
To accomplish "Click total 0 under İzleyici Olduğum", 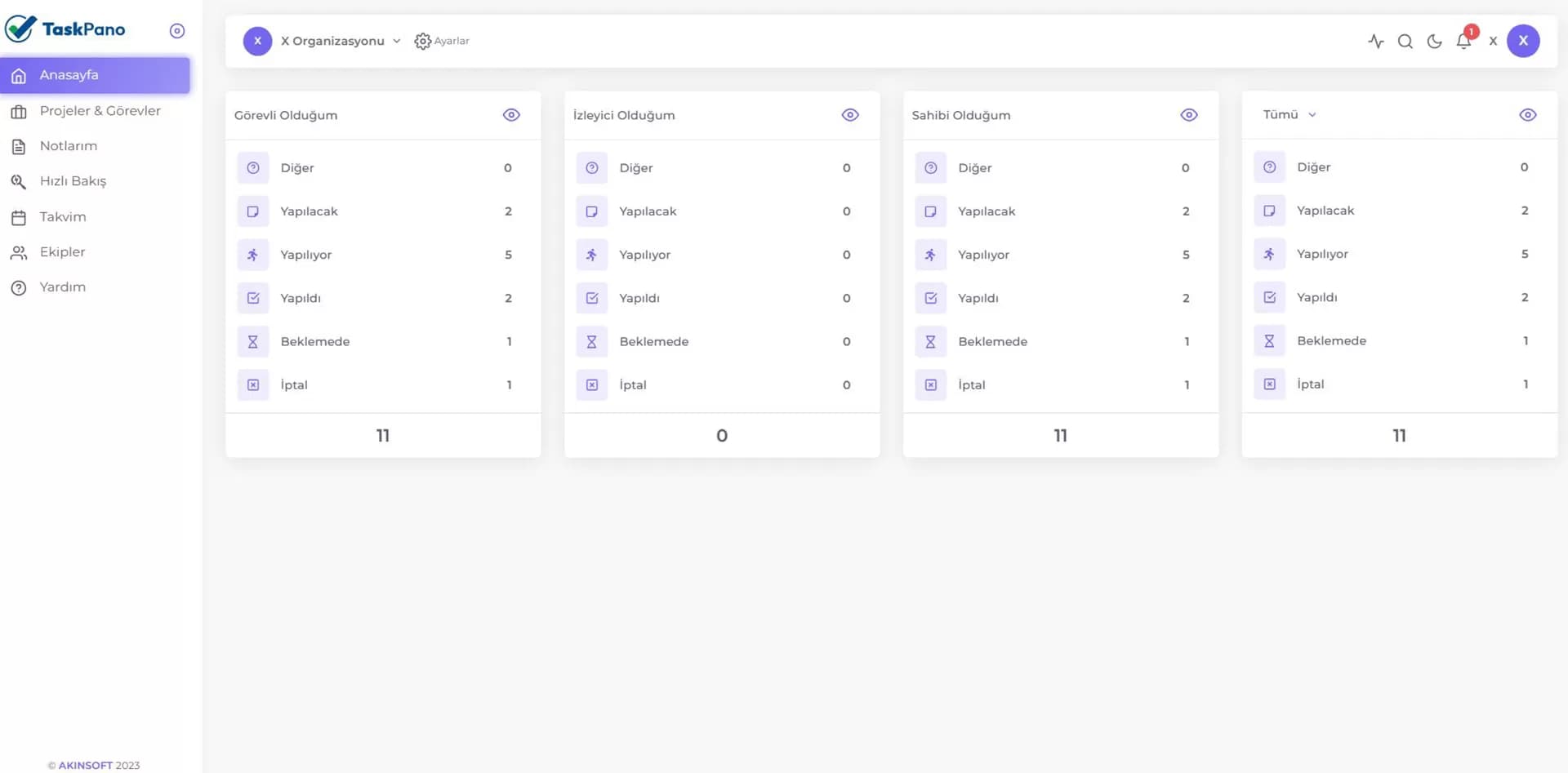I will [722, 436].
